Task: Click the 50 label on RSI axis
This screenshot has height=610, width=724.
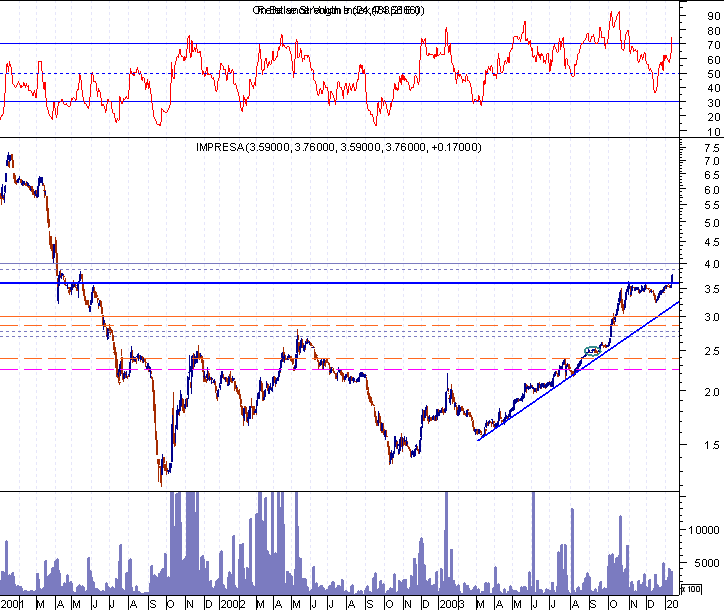Action: click(713, 74)
